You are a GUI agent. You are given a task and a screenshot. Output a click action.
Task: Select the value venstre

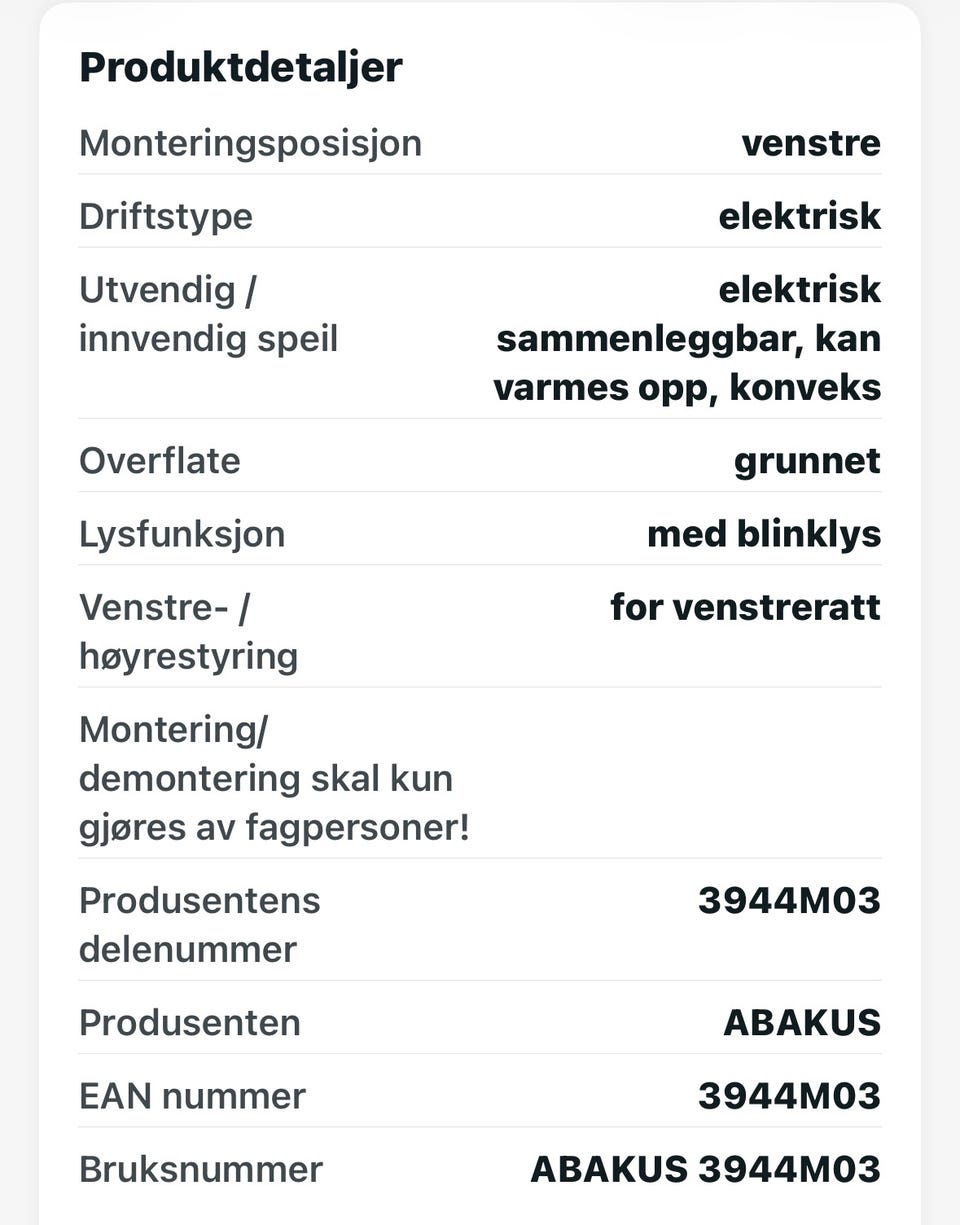pyautogui.click(x=811, y=143)
